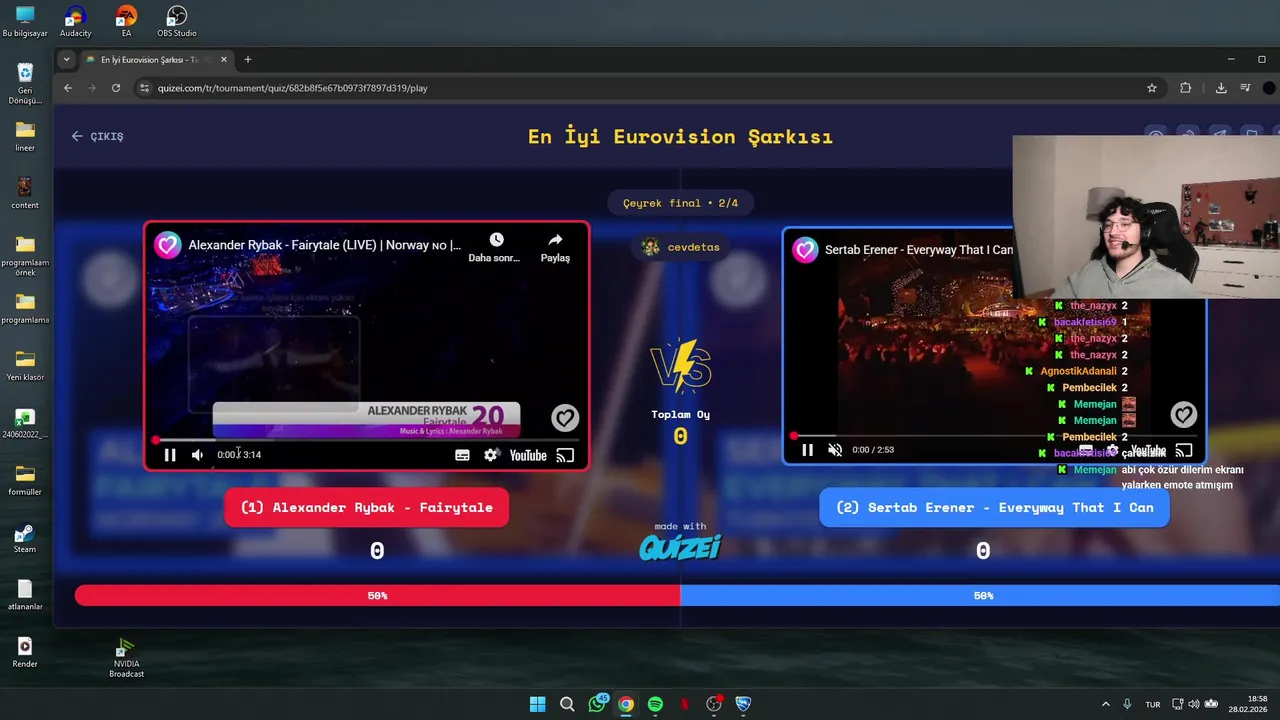The width and height of the screenshot is (1280, 720).
Task: Toggle subtitles on the Fairytale video
Action: click(x=462, y=455)
